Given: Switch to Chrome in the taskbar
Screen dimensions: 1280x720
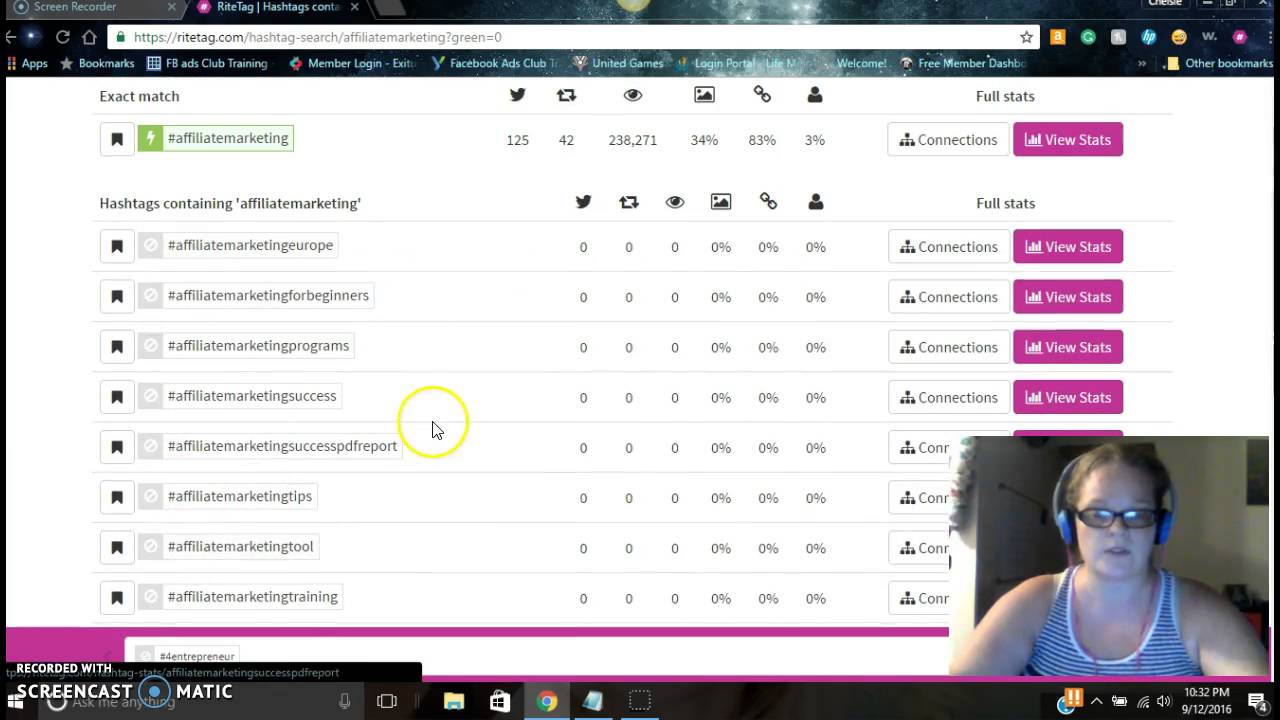Looking at the screenshot, I should click(546, 701).
